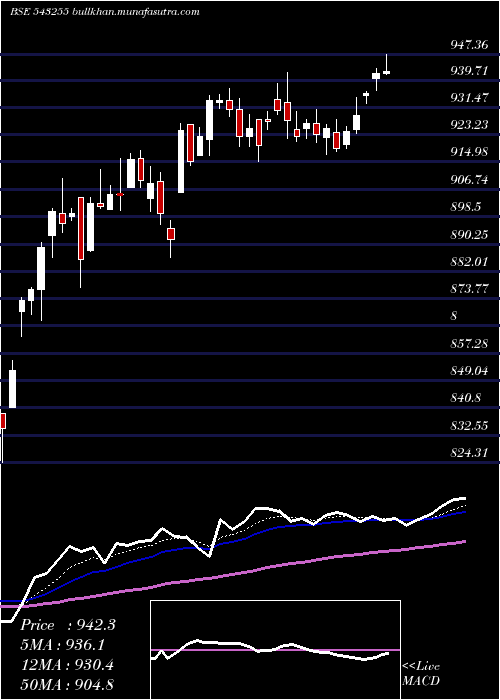Click the 931.47 price axis label
The image size is (500, 700).
[x=469, y=98]
